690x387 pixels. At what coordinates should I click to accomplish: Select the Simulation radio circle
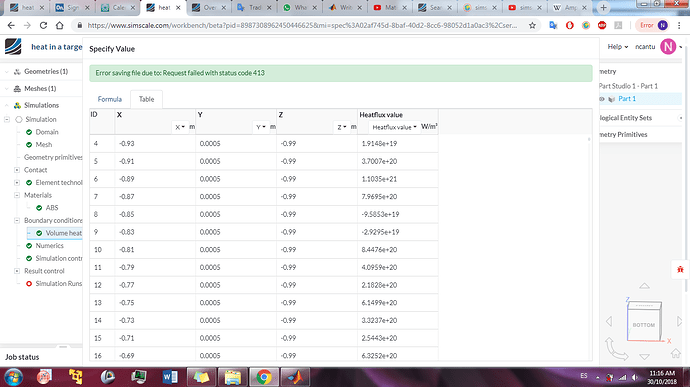(x=19, y=119)
